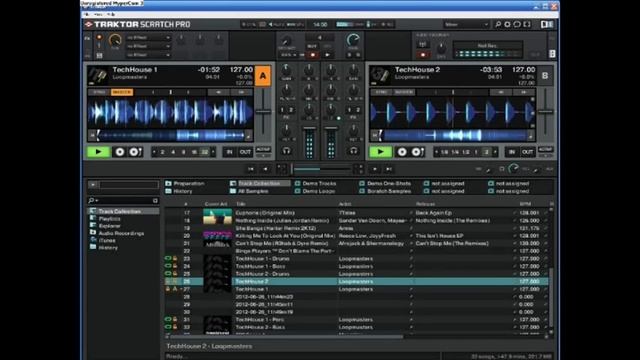The width and height of the screenshot is (640, 360).
Task: Select loop size 2 on Deck B
Action: click(486, 152)
